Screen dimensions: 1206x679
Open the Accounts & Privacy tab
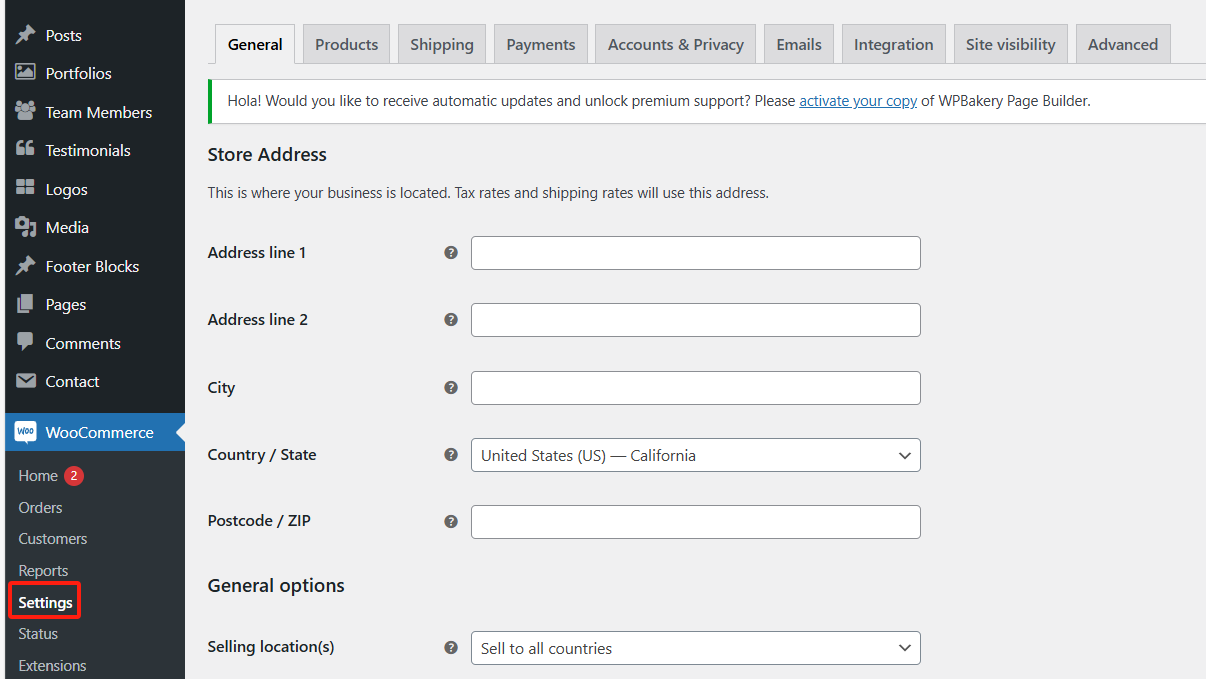[675, 43]
